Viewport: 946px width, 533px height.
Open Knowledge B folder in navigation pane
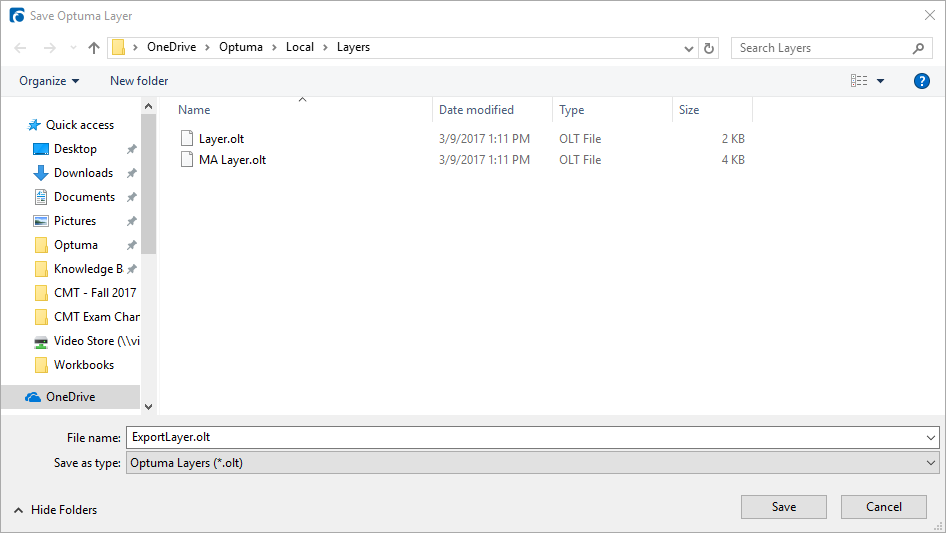coord(88,269)
